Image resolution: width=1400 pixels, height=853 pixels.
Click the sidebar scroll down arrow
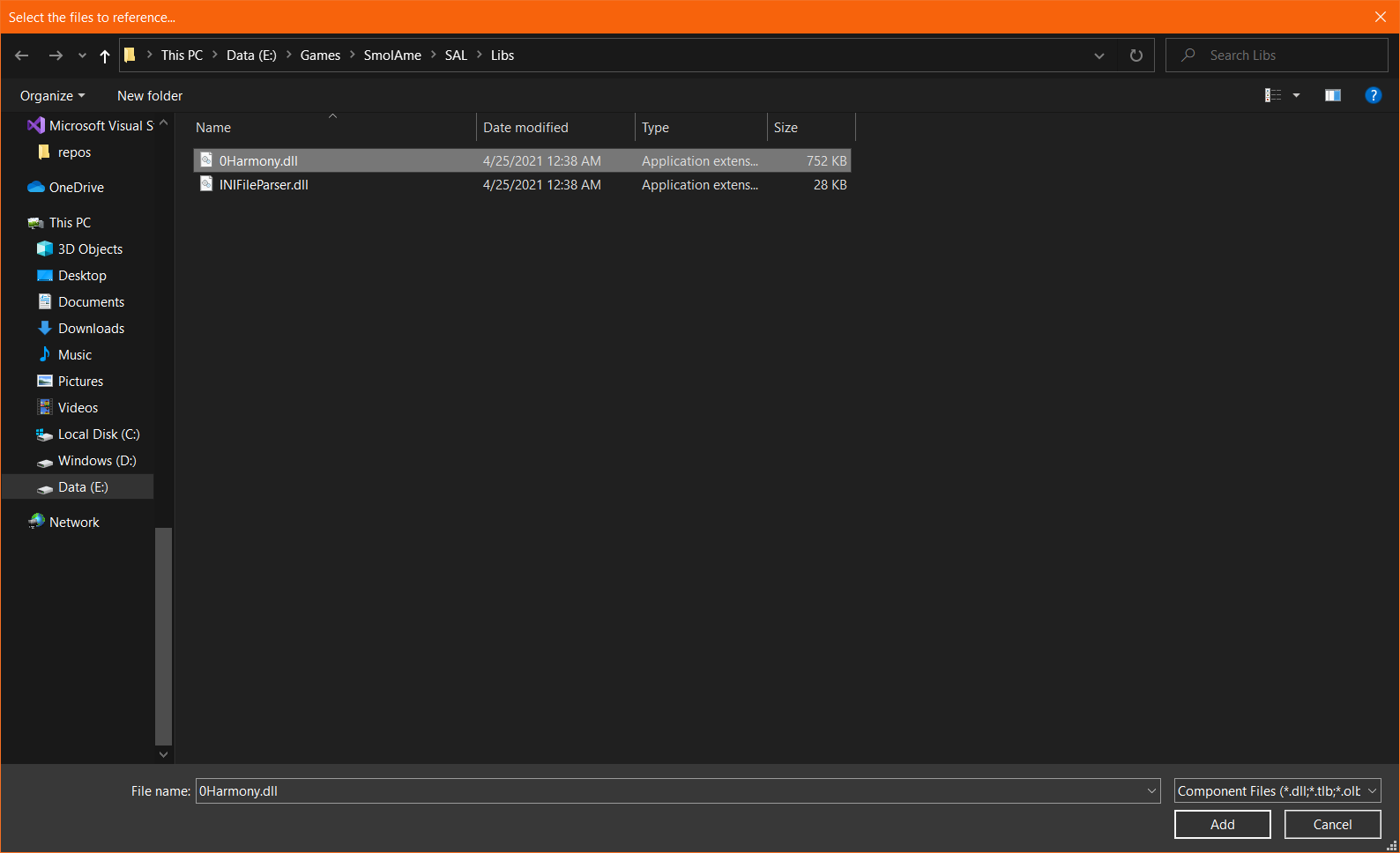coord(163,754)
